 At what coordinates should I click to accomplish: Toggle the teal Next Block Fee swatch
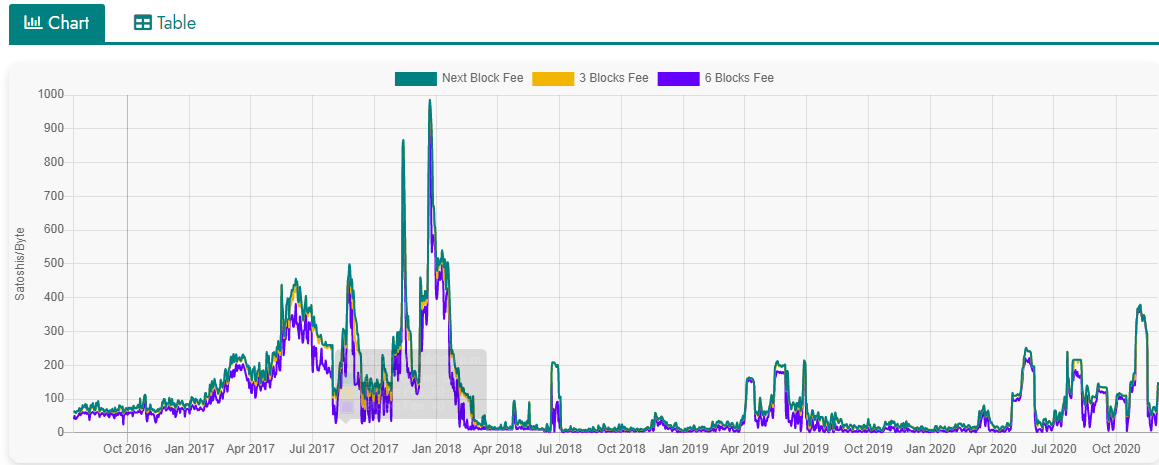tap(416, 78)
